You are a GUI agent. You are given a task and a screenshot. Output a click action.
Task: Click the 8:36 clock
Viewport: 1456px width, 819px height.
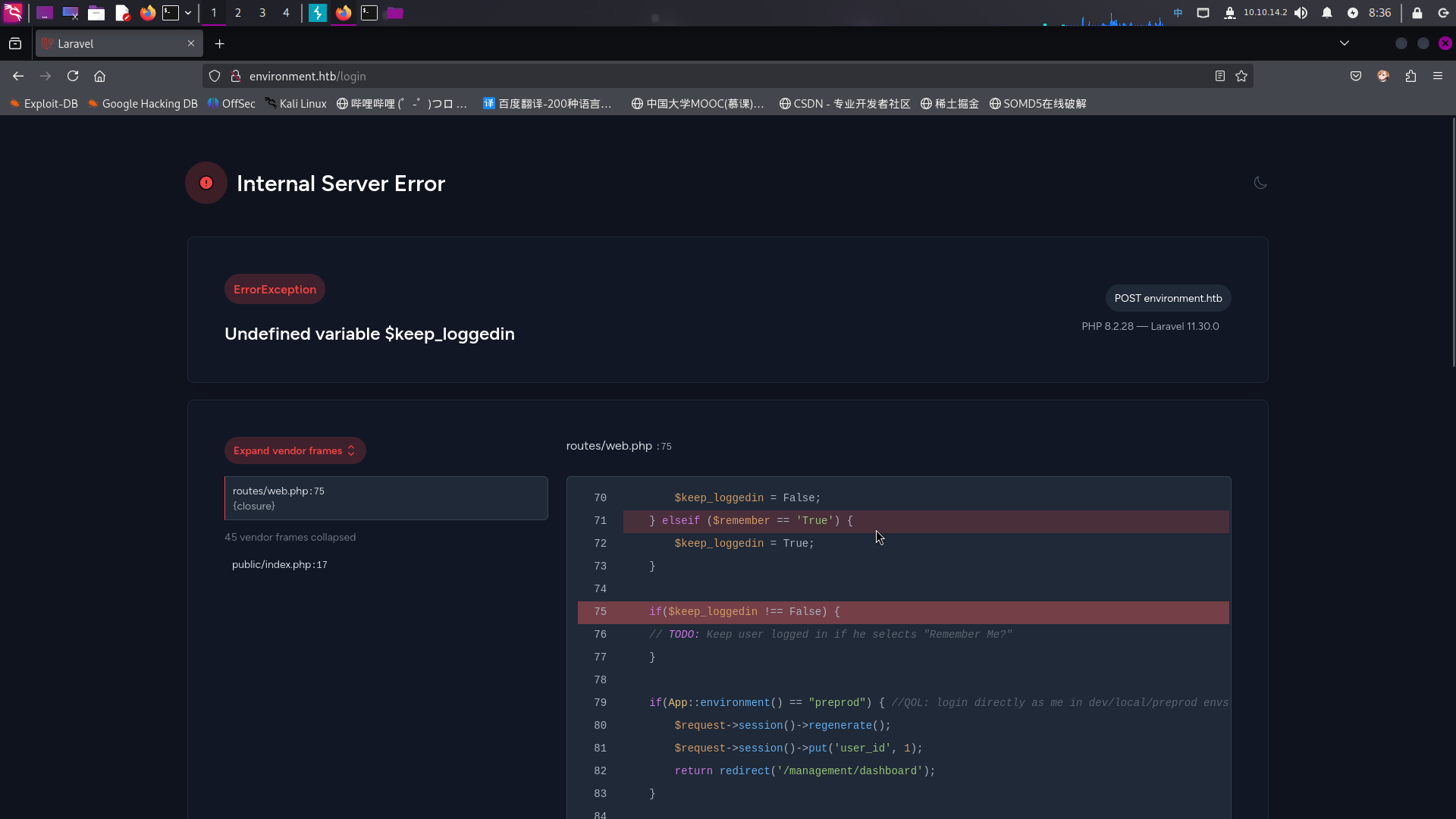1380,13
